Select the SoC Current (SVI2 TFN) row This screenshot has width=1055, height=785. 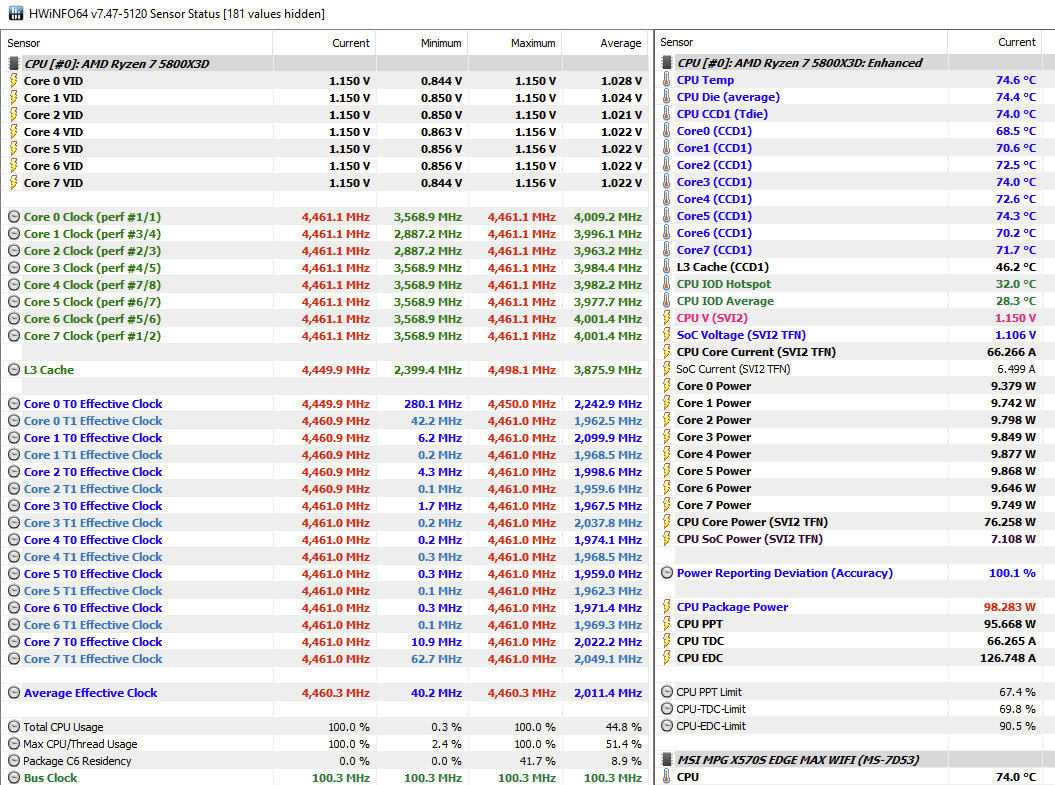[x=854, y=369]
